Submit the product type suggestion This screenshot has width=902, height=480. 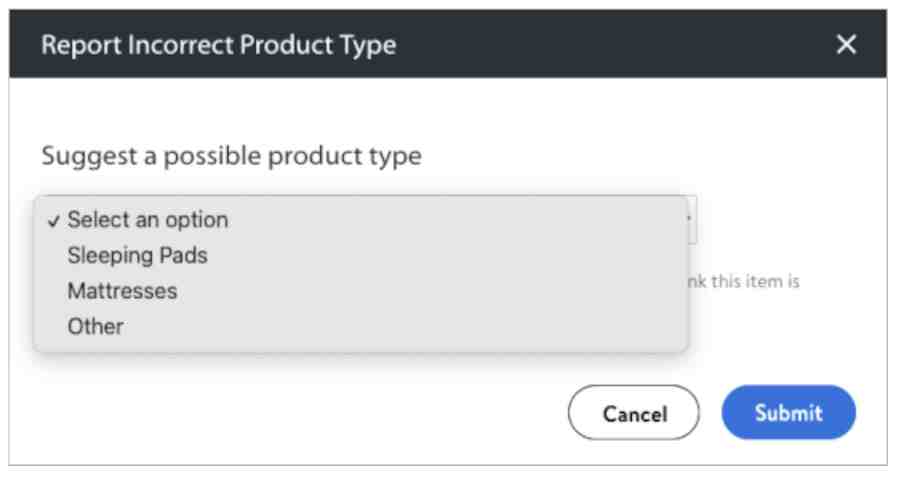pyautogui.click(x=788, y=412)
